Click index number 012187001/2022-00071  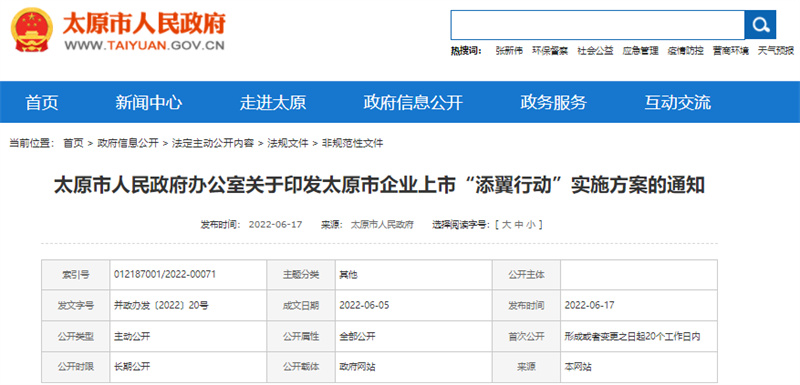click(x=165, y=274)
